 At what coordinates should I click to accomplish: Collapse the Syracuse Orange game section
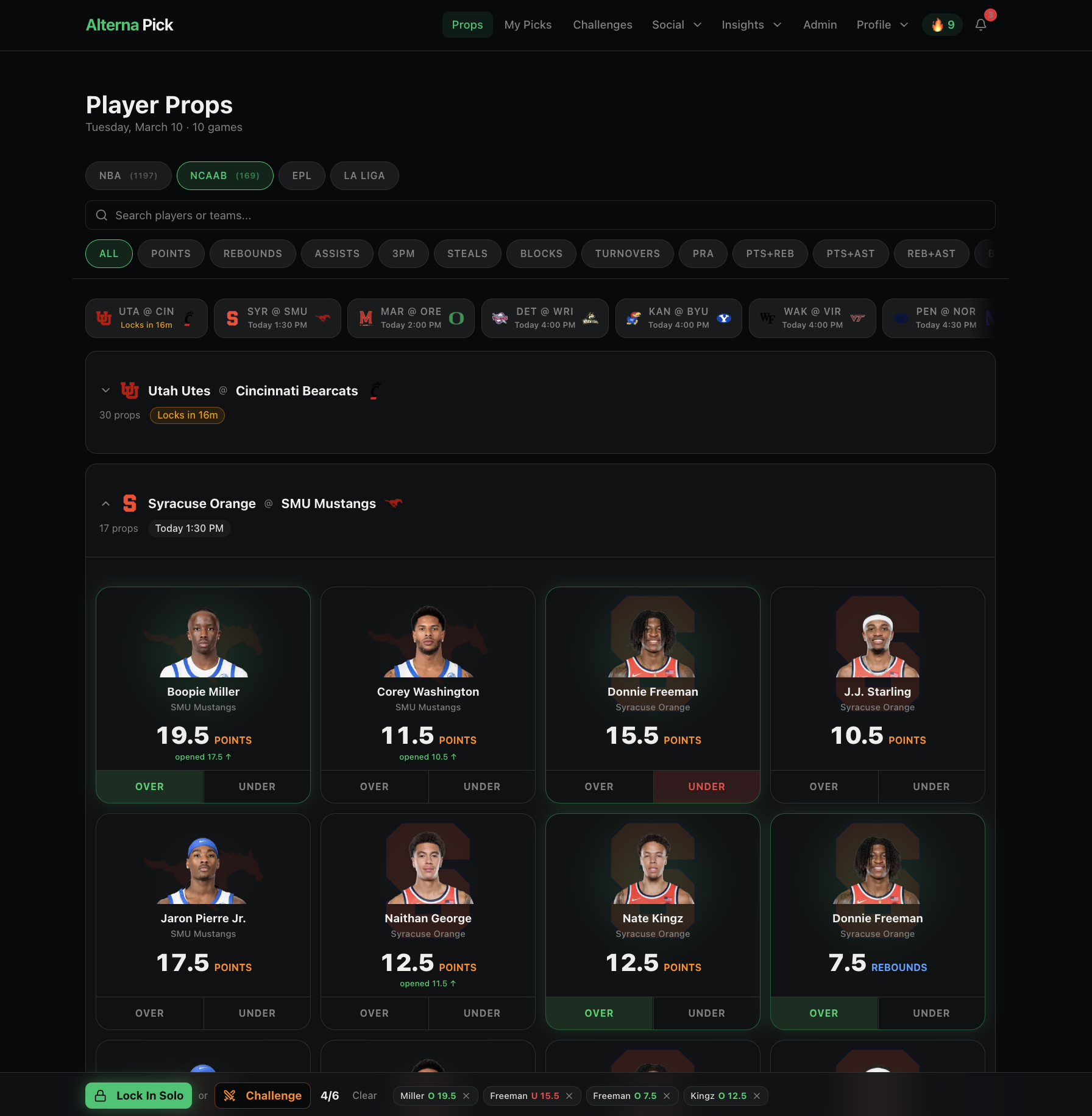click(x=106, y=504)
